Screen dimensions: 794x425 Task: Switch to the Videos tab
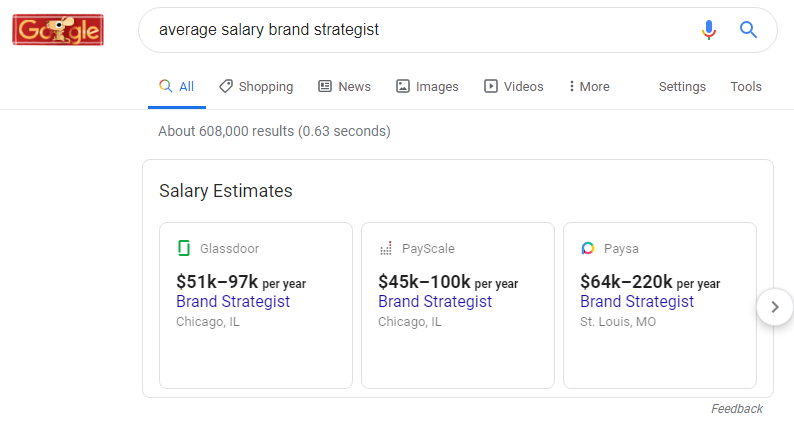[513, 87]
